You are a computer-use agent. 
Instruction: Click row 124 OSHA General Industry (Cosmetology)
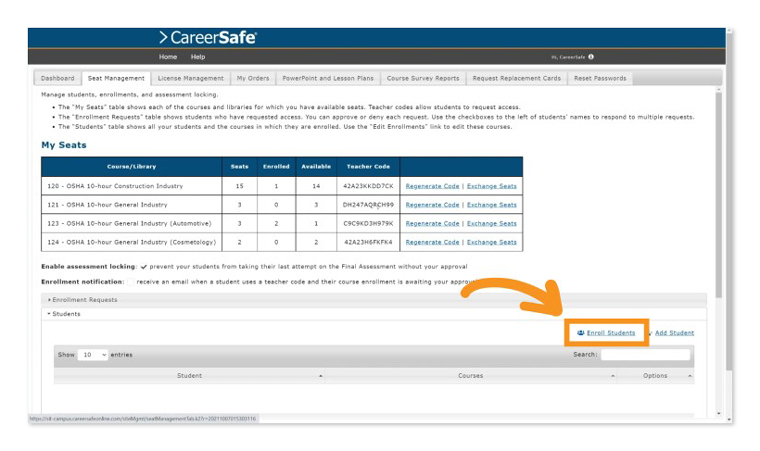tap(282, 242)
